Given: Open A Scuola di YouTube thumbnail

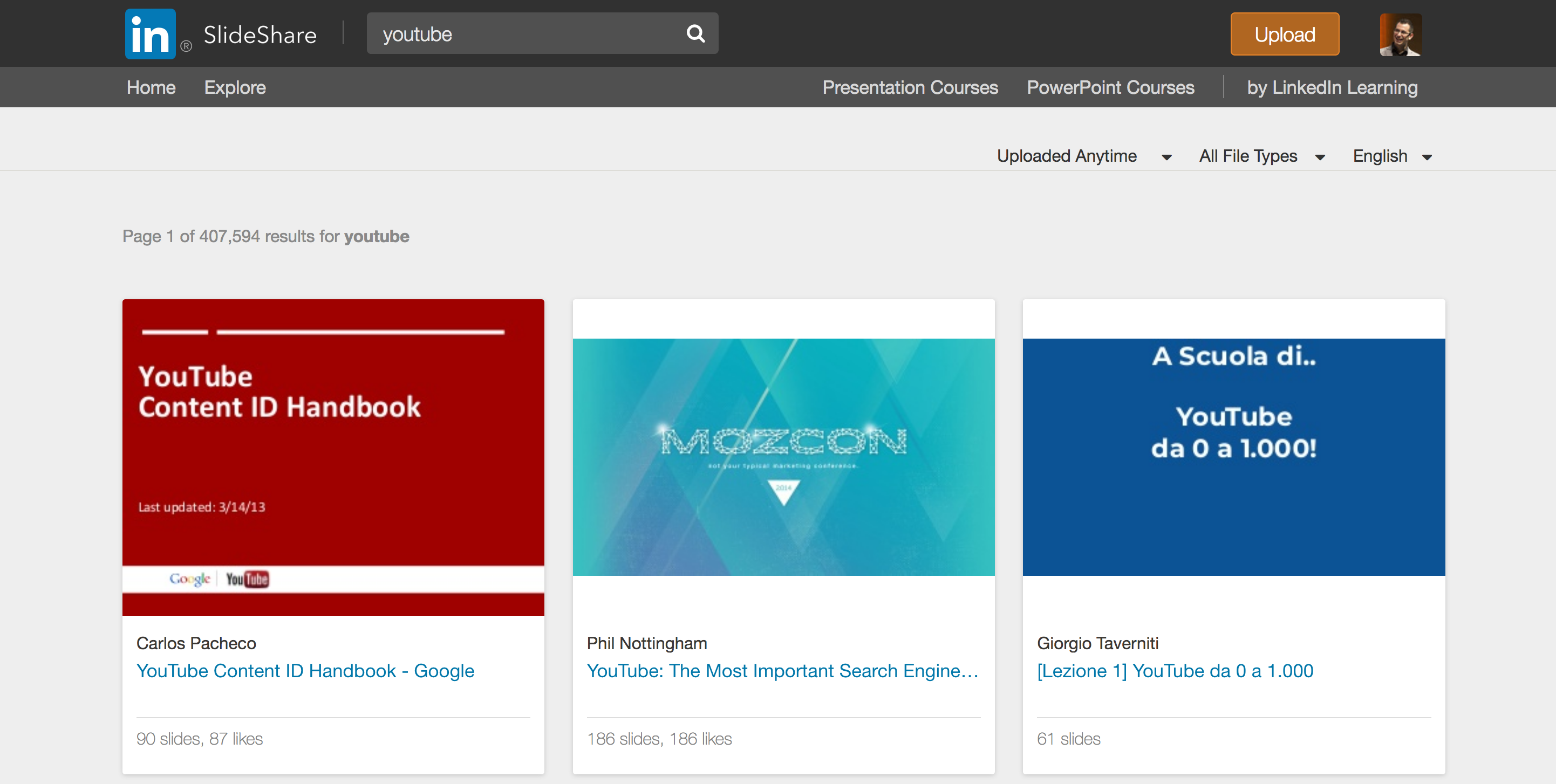Looking at the screenshot, I should click(1233, 457).
